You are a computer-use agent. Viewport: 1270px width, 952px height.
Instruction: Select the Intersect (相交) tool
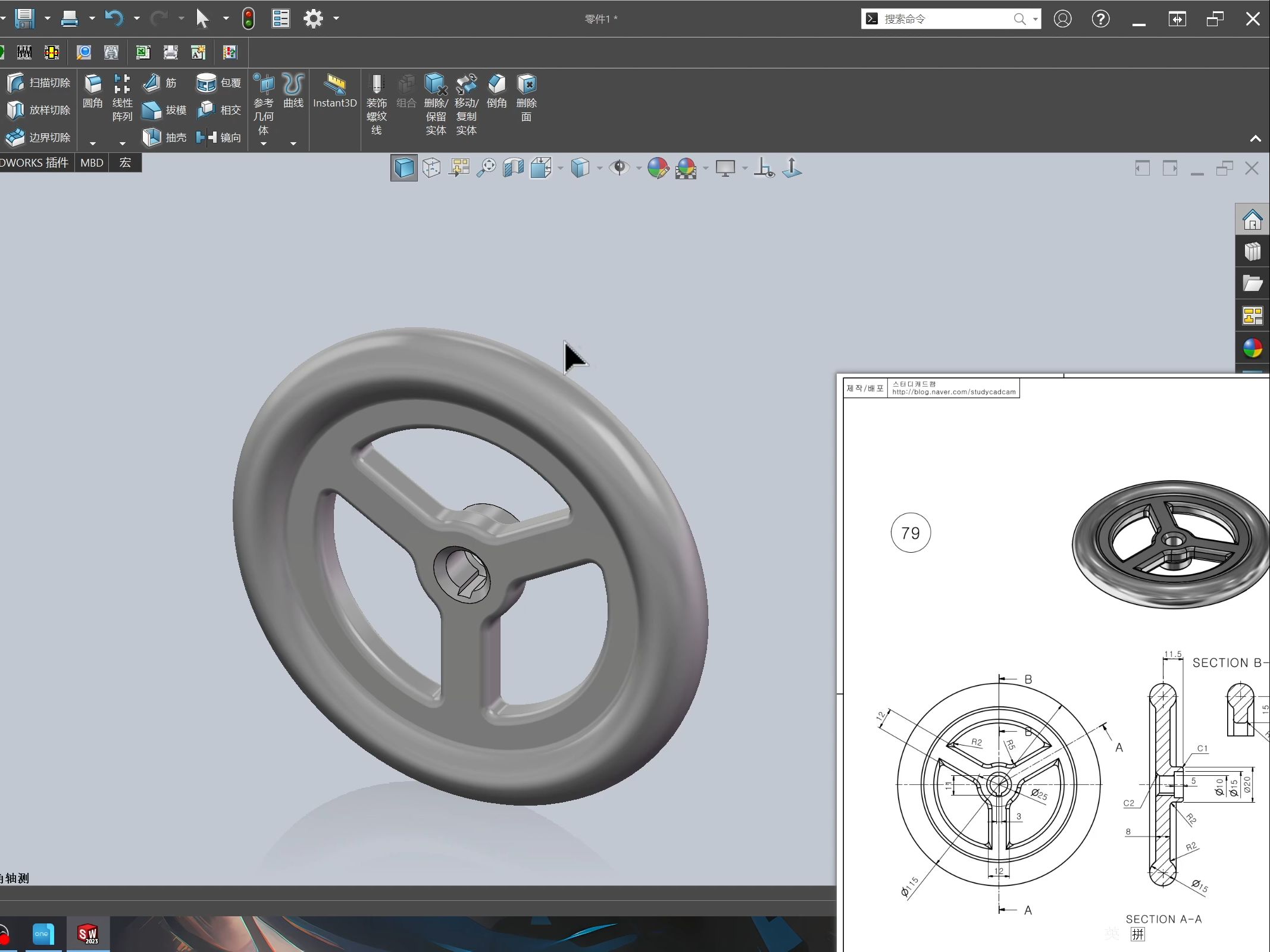pyautogui.click(x=218, y=110)
